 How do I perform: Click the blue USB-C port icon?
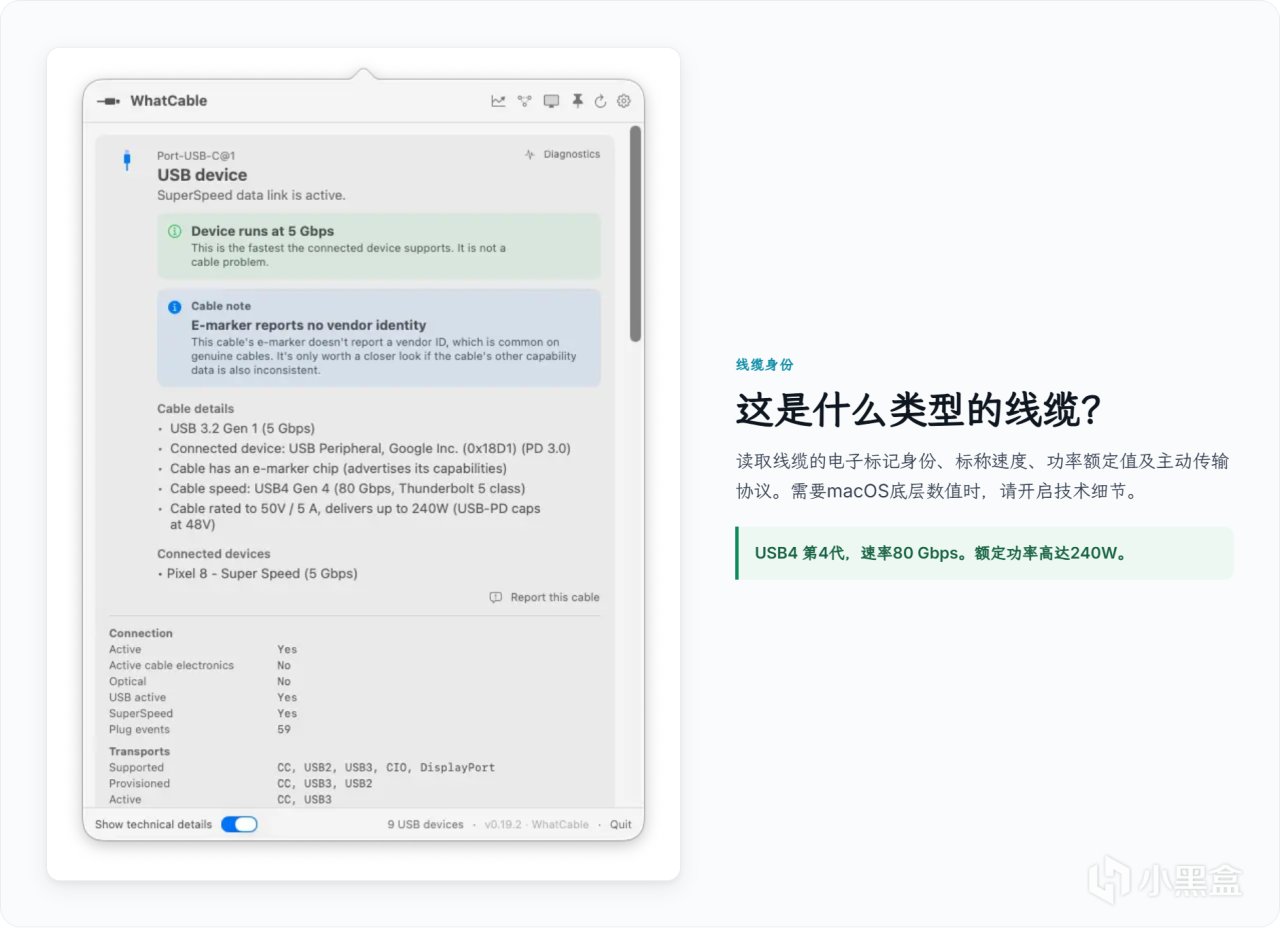pos(126,160)
